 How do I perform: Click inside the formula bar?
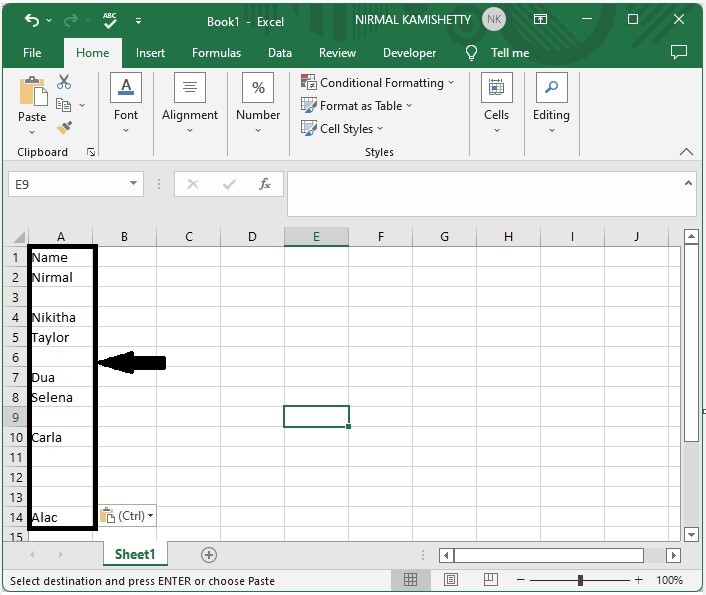pyautogui.click(x=484, y=194)
